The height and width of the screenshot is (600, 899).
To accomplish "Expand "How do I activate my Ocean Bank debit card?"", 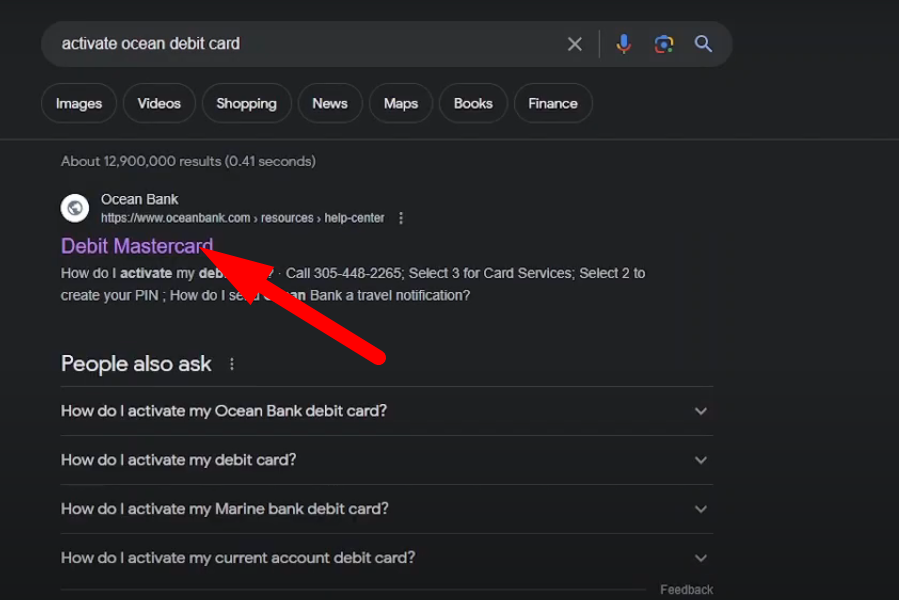I will pos(387,411).
